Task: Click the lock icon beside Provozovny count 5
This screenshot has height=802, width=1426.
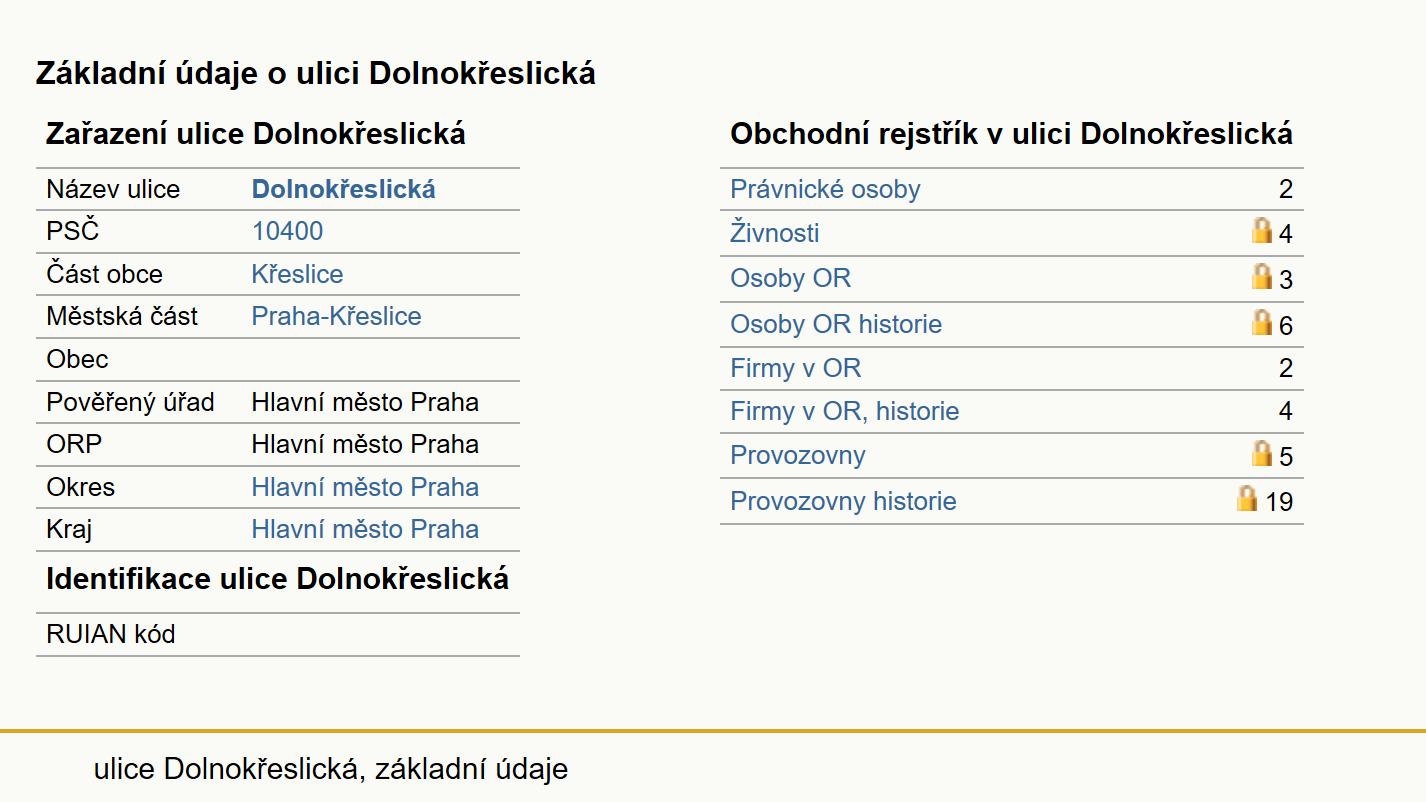Action: pos(1262,453)
